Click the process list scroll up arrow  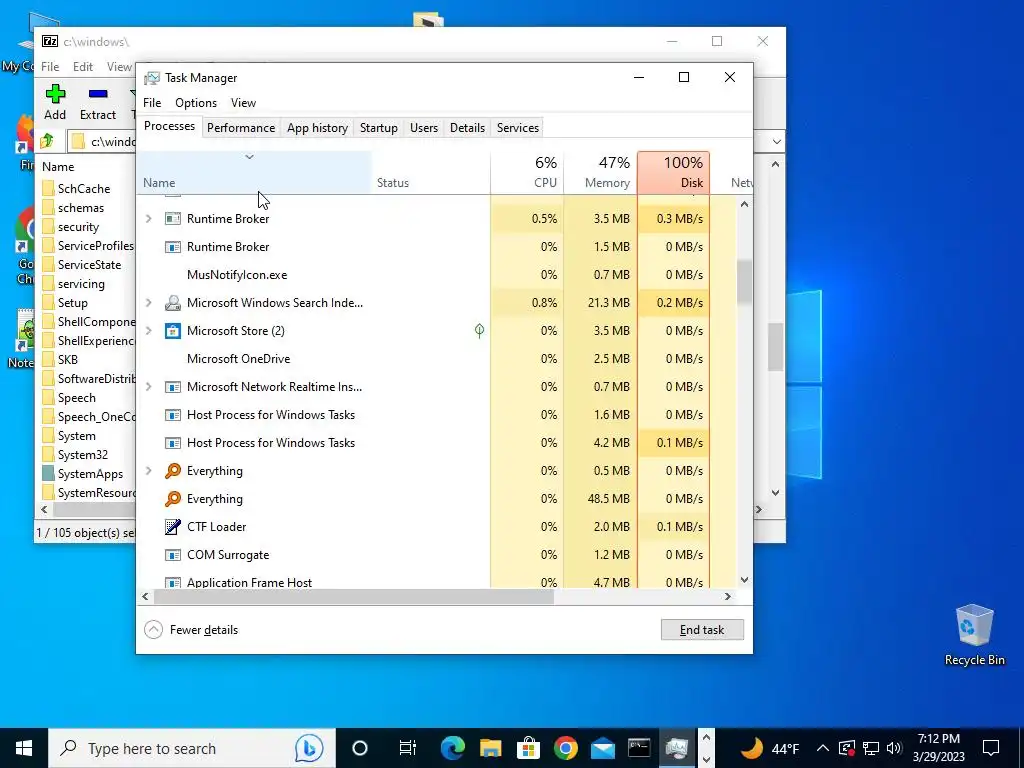click(744, 204)
